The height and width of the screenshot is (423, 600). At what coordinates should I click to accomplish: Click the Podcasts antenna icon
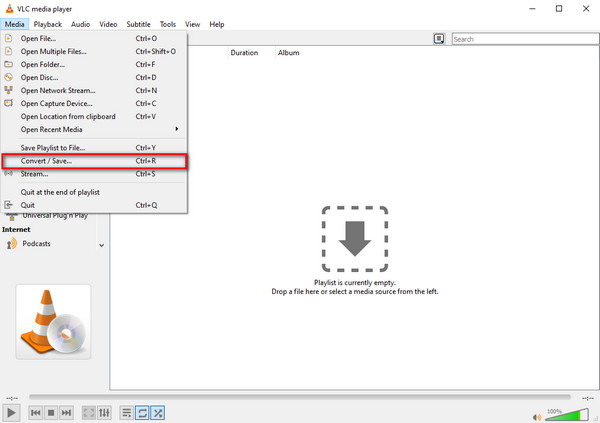[11, 244]
